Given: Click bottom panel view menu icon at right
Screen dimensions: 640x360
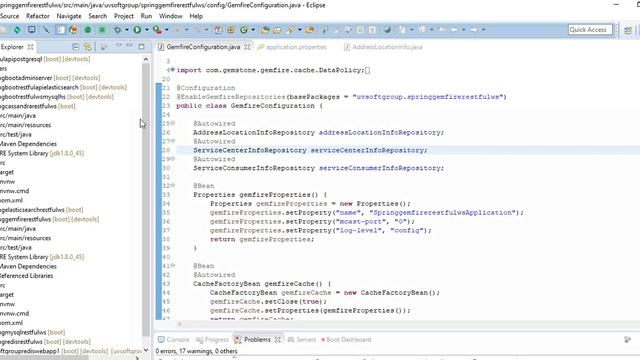Looking at the screenshot, I should click(627, 340).
